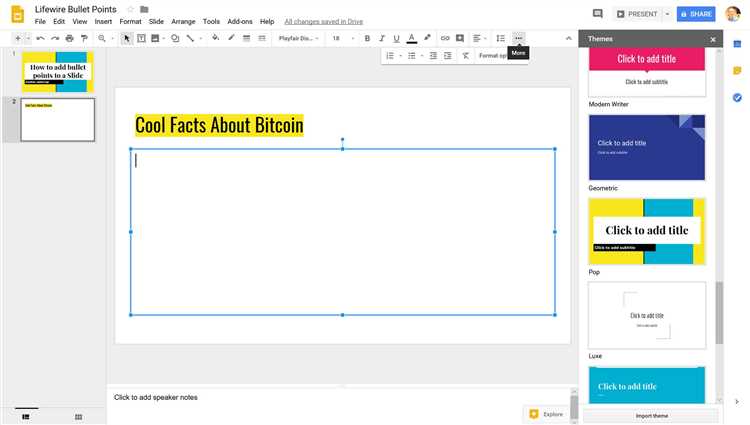This screenshot has height=425, width=750.
Task: Open the Tools menu
Action: 211,22
